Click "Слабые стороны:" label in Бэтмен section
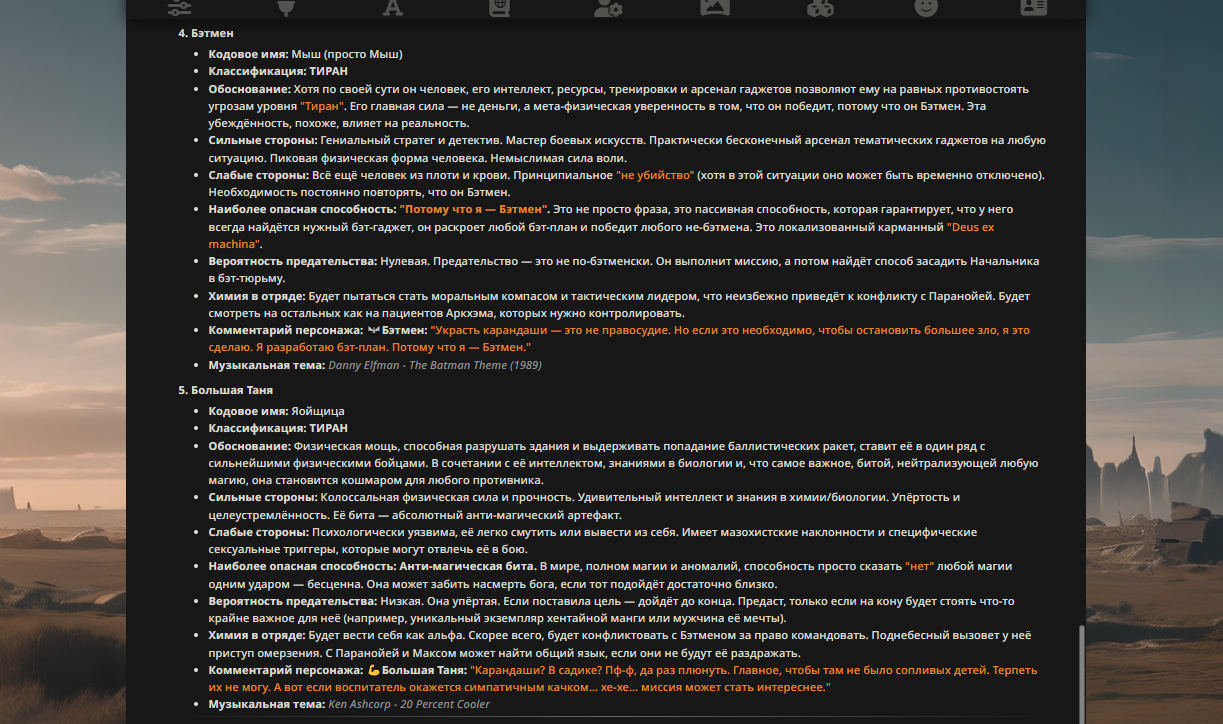The width and height of the screenshot is (1223, 724). tap(259, 175)
